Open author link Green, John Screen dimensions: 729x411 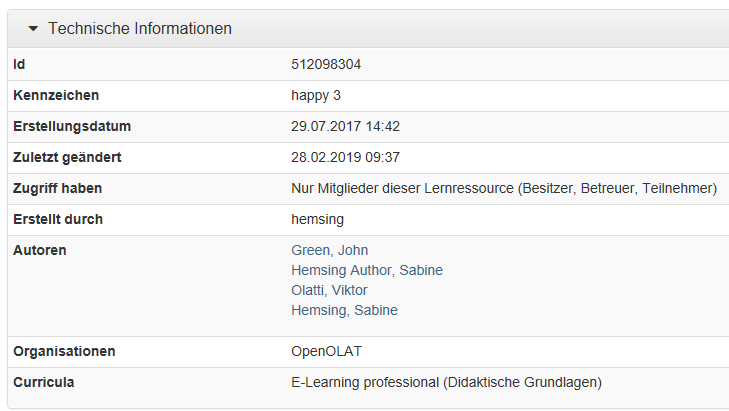pyautogui.click(x=330, y=250)
